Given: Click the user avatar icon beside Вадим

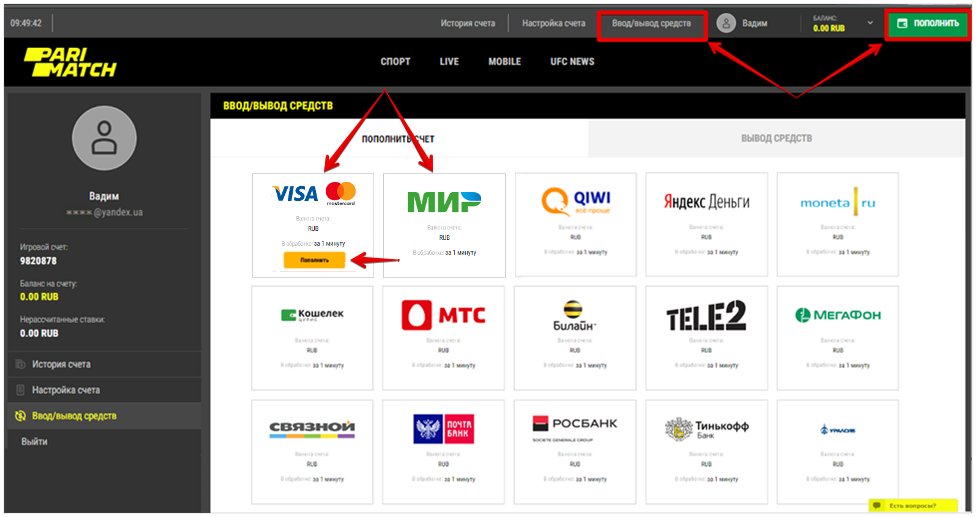Looking at the screenshot, I should [726, 24].
